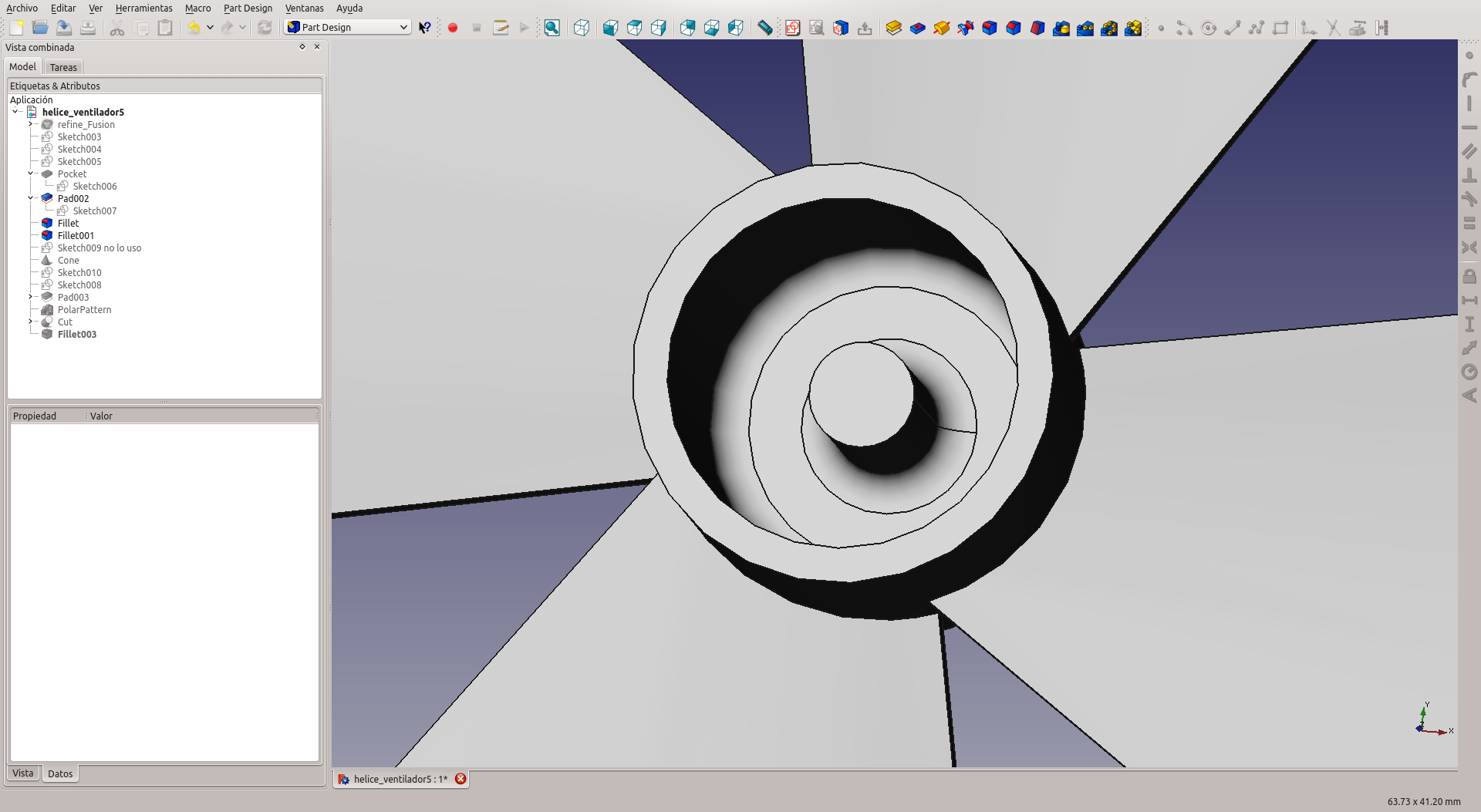Viewport: 1481px width, 812px height.
Task: Collapse the Pad002 tree node
Action: click(31, 198)
